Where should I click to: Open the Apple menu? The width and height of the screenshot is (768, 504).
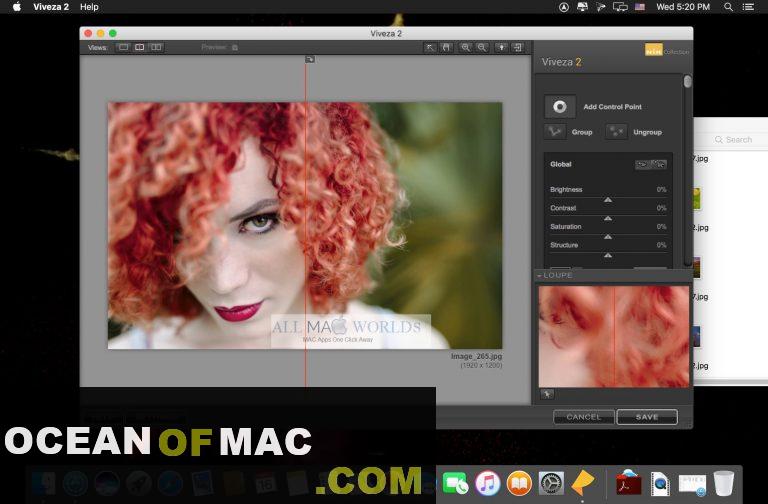click(x=17, y=7)
